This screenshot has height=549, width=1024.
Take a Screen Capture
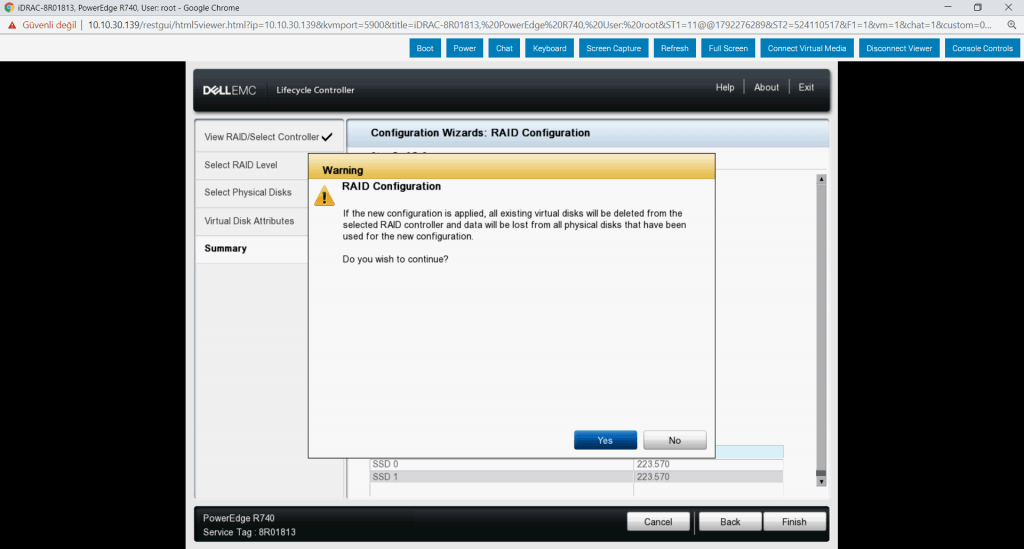(613, 48)
